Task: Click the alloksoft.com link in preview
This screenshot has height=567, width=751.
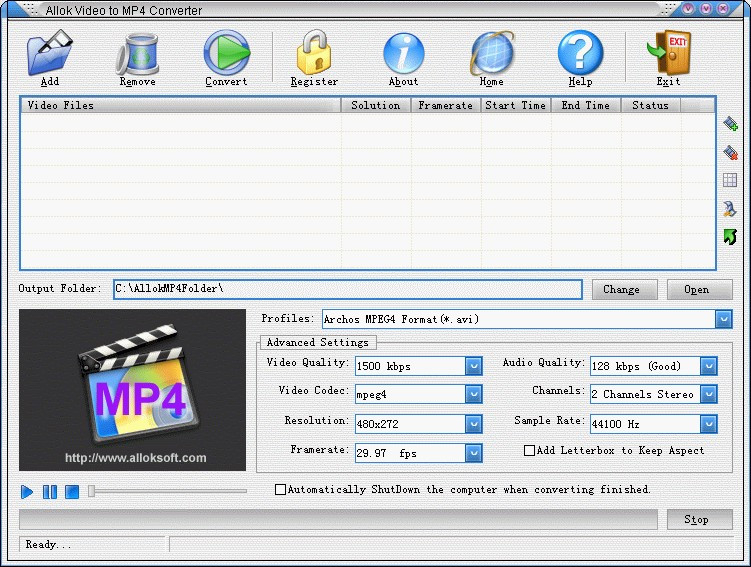Action: (136, 458)
